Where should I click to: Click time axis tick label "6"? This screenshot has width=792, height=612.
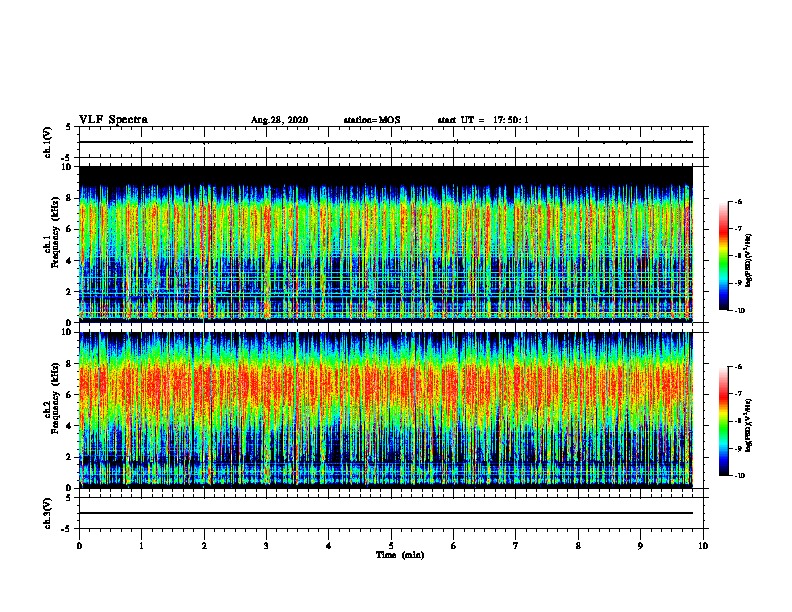click(454, 546)
